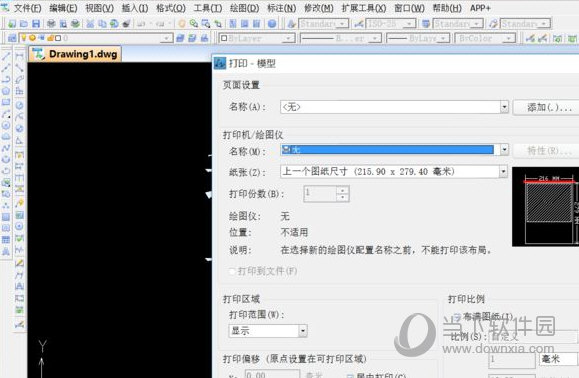Open the 文件(F) menu
Image resolution: width=579 pixels, height=378 pixels.
(27, 8)
